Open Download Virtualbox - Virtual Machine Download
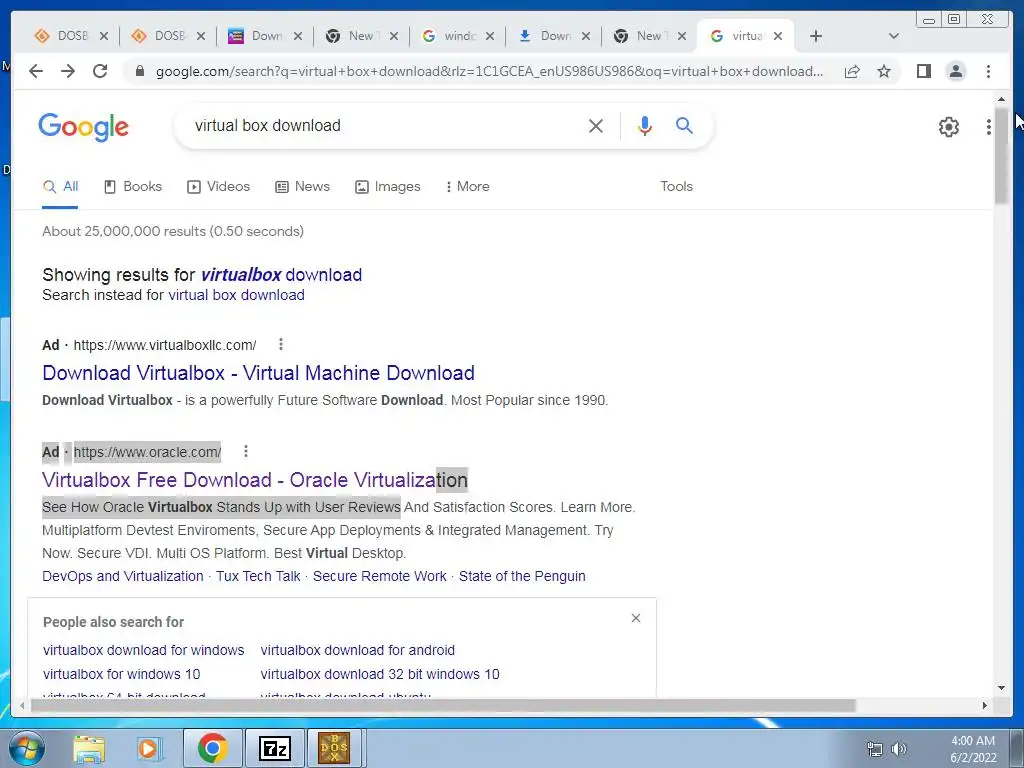 click(x=258, y=373)
